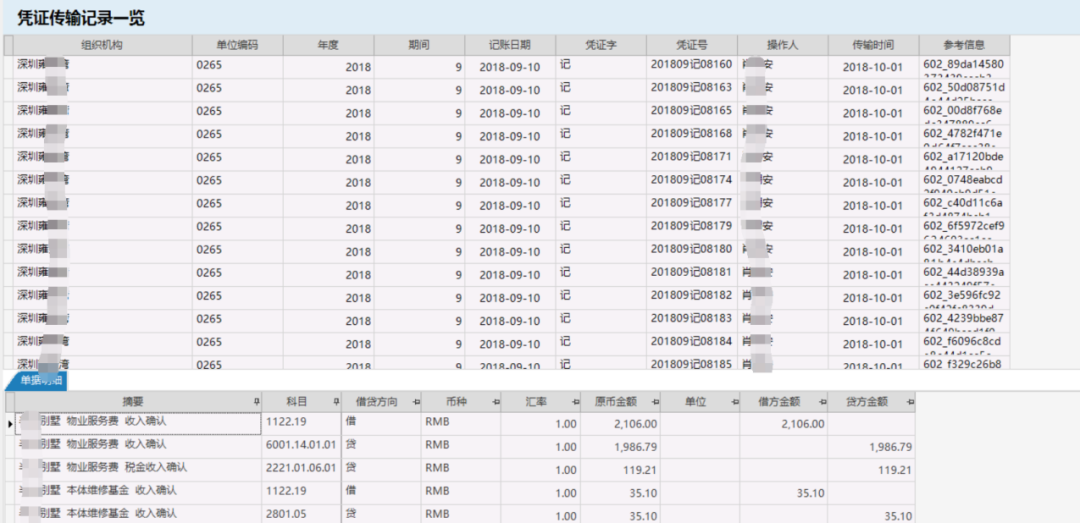Click the pin icon in the 单位 column header

(734, 402)
